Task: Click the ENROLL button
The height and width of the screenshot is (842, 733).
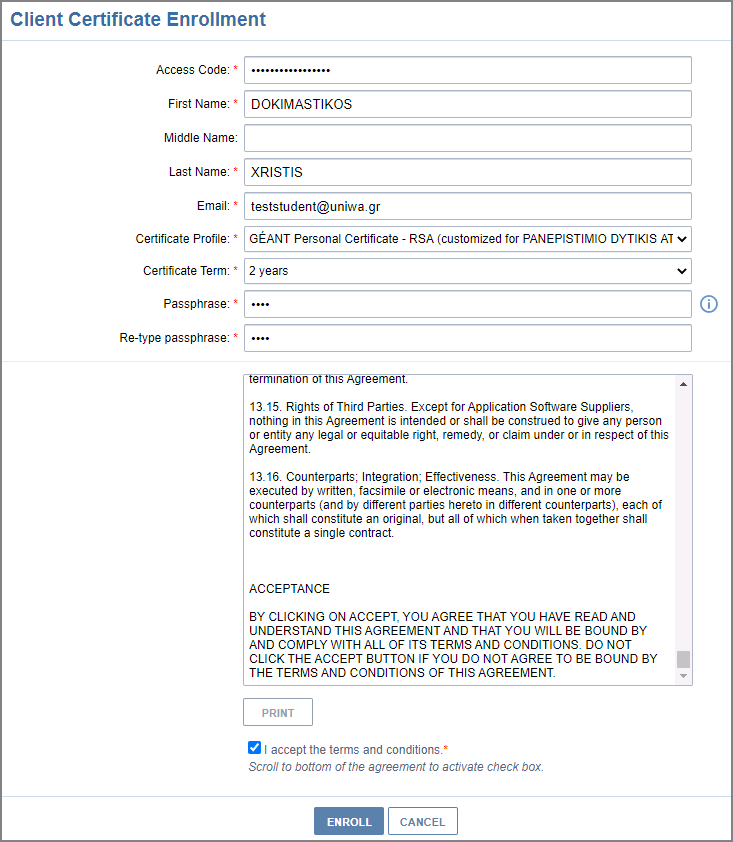Action: (x=349, y=821)
